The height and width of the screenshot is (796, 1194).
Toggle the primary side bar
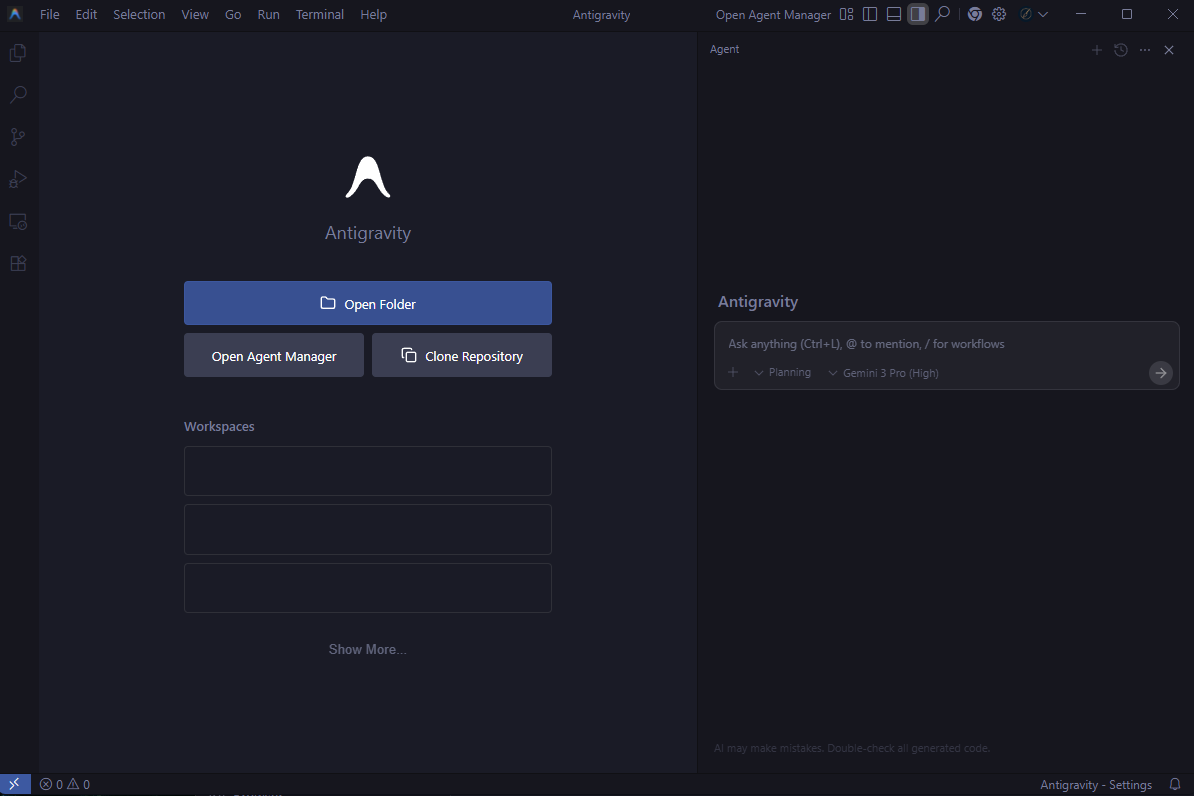click(x=870, y=14)
